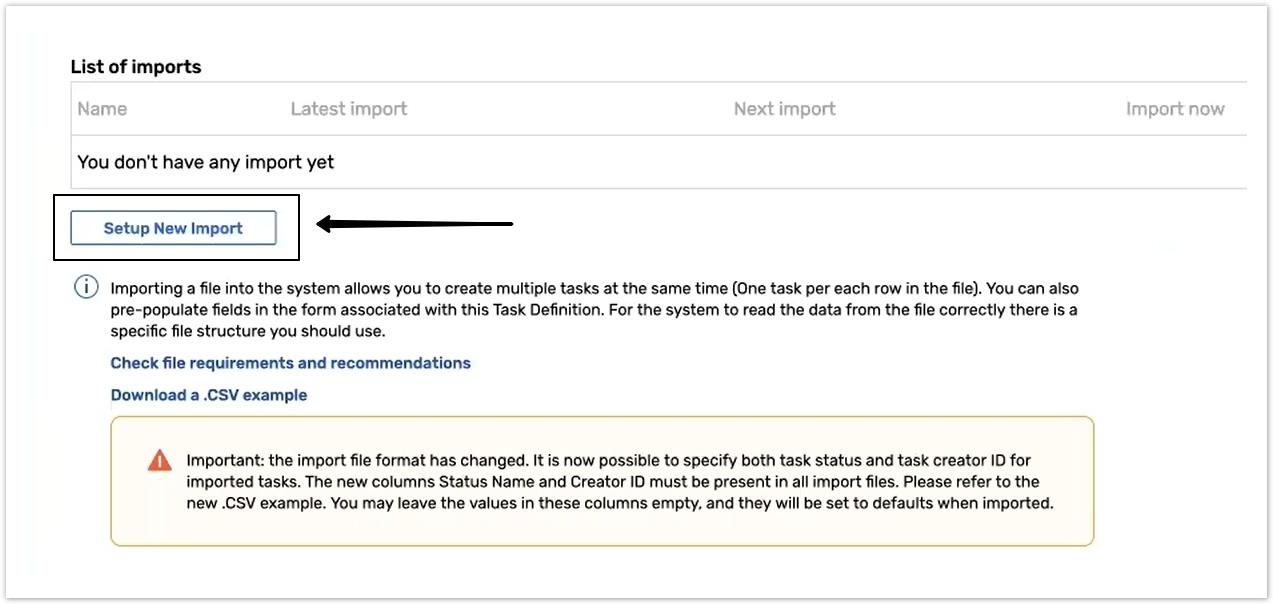Download a .CSV example file
This screenshot has width=1273, height=604.
[208, 395]
